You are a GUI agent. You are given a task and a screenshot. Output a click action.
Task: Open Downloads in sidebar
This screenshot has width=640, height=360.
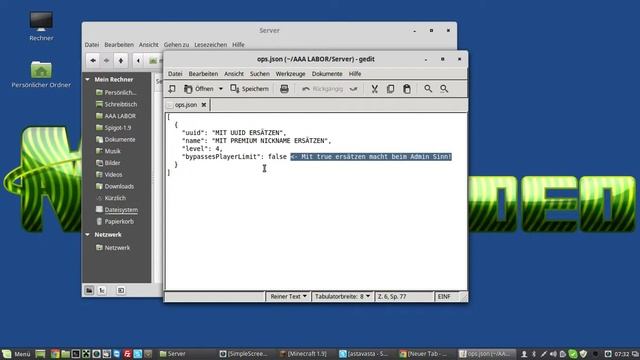pos(115,187)
